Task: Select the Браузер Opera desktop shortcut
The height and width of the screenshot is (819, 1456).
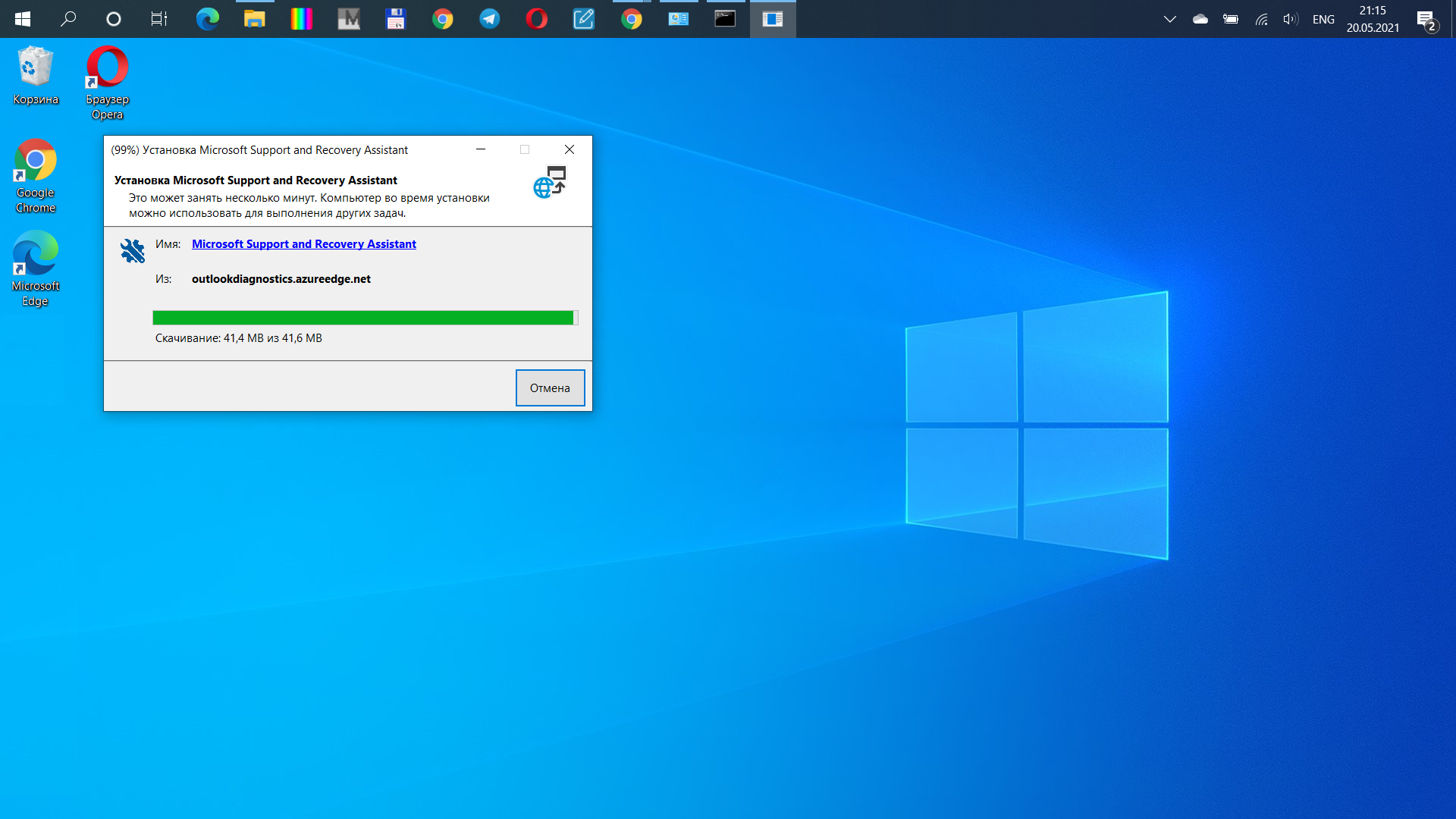Action: (x=107, y=82)
